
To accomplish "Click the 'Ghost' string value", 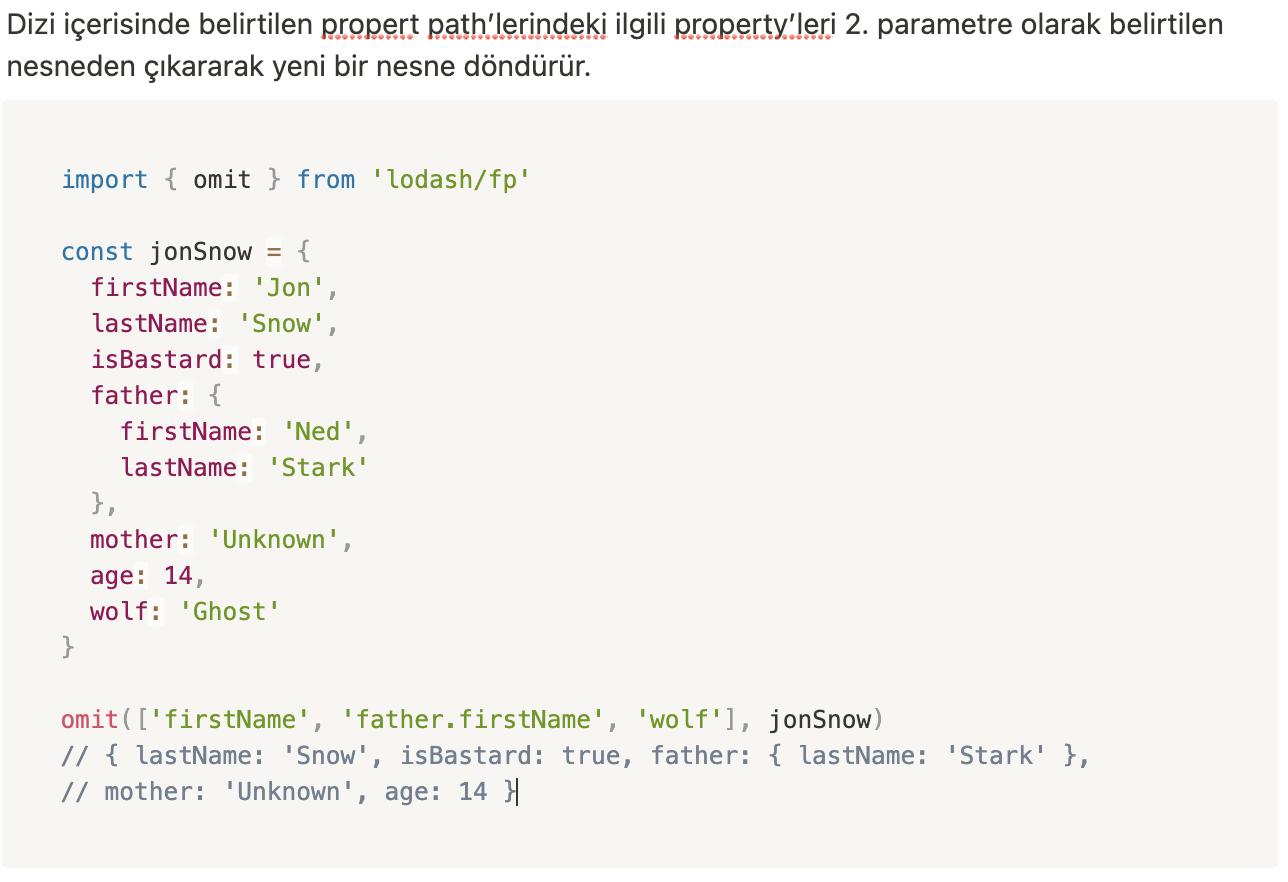I will click(x=230, y=612).
